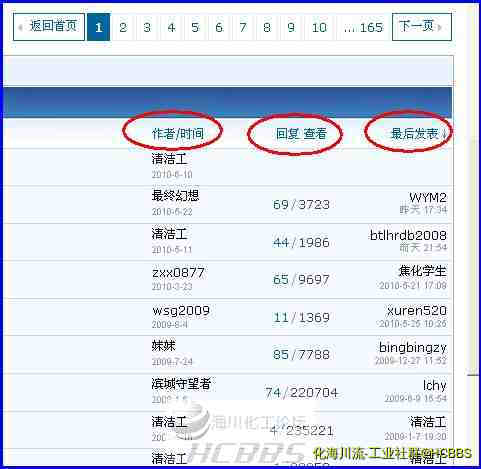Jump to last page 165
The height and width of the screenshot is (469, 481).
[x=363, y=27]
